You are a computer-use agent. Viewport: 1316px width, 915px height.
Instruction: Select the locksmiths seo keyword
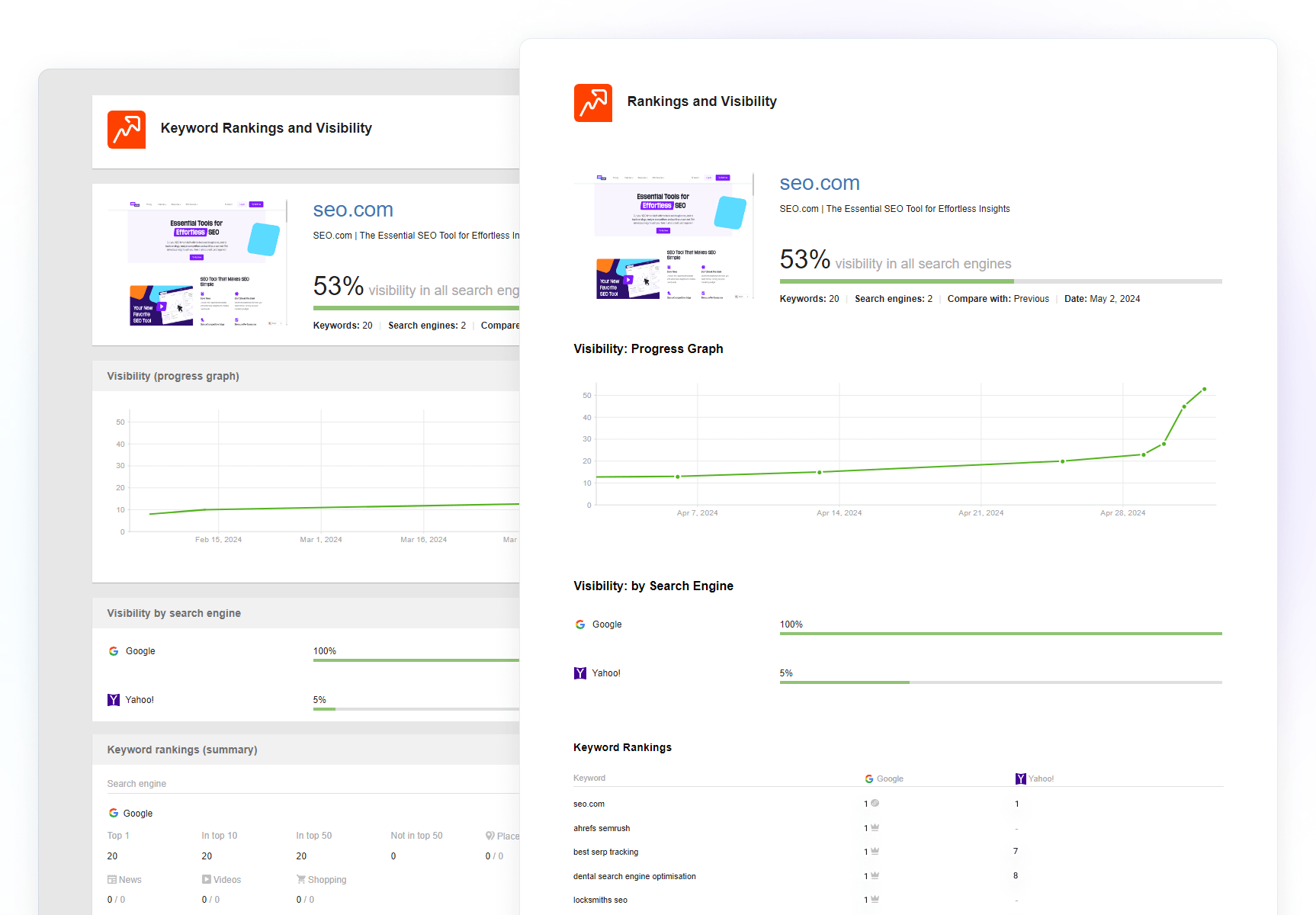[x=600, y=900]
